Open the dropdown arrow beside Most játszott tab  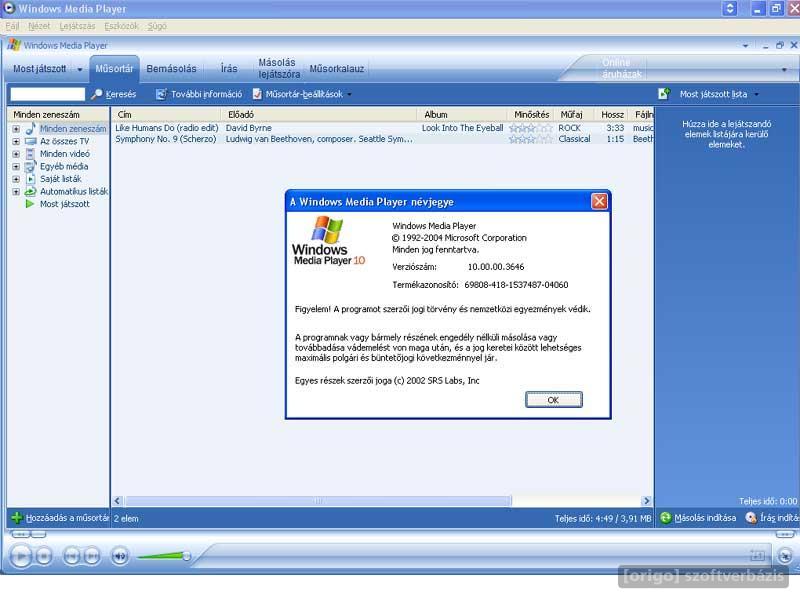80,69
